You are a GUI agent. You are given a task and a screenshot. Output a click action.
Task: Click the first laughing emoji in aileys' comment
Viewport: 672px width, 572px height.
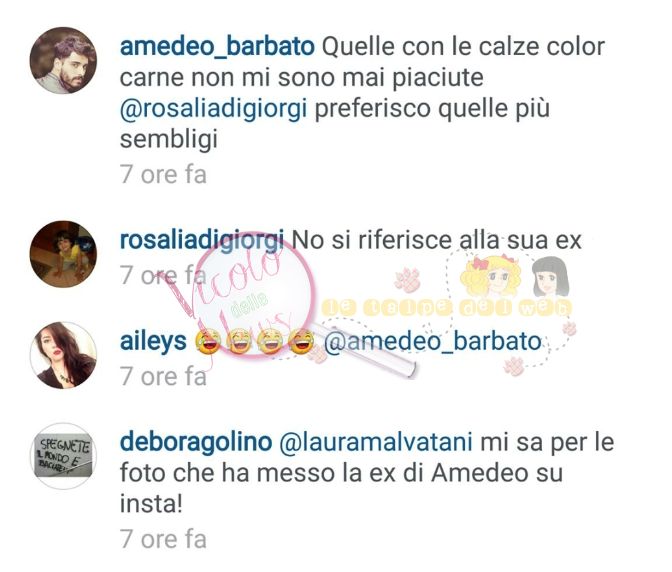[x=208, y=342]
